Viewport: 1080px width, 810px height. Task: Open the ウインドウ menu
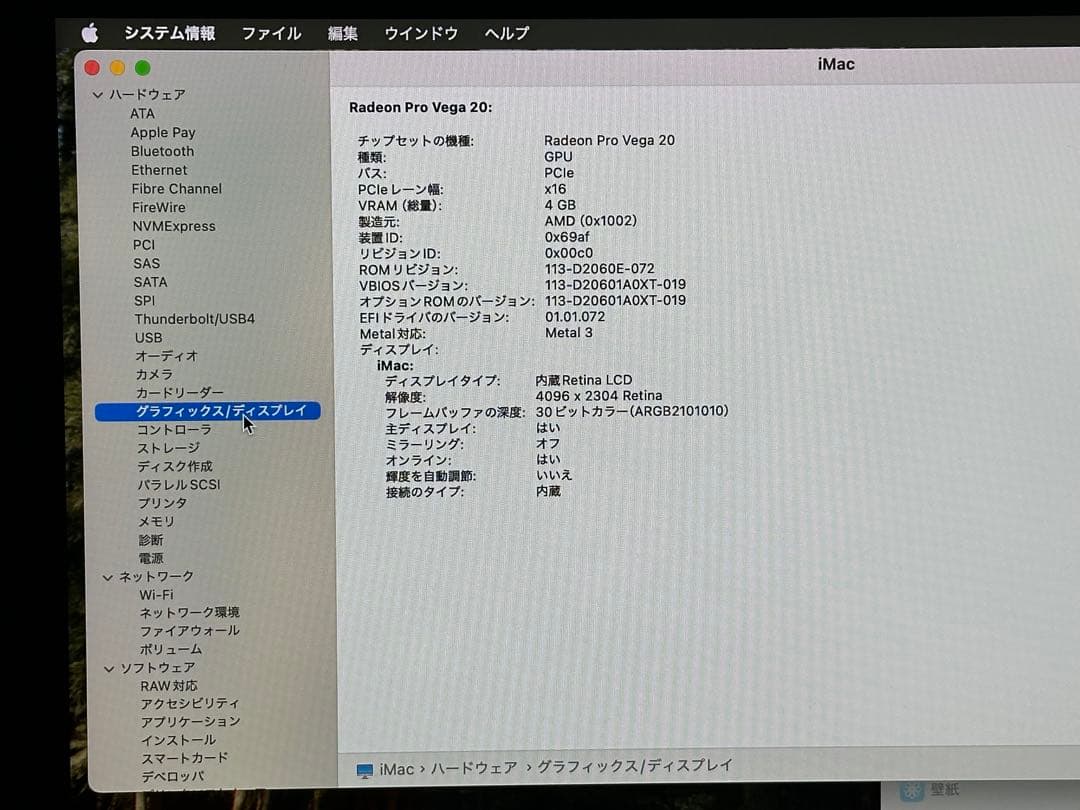click(420, 32)
